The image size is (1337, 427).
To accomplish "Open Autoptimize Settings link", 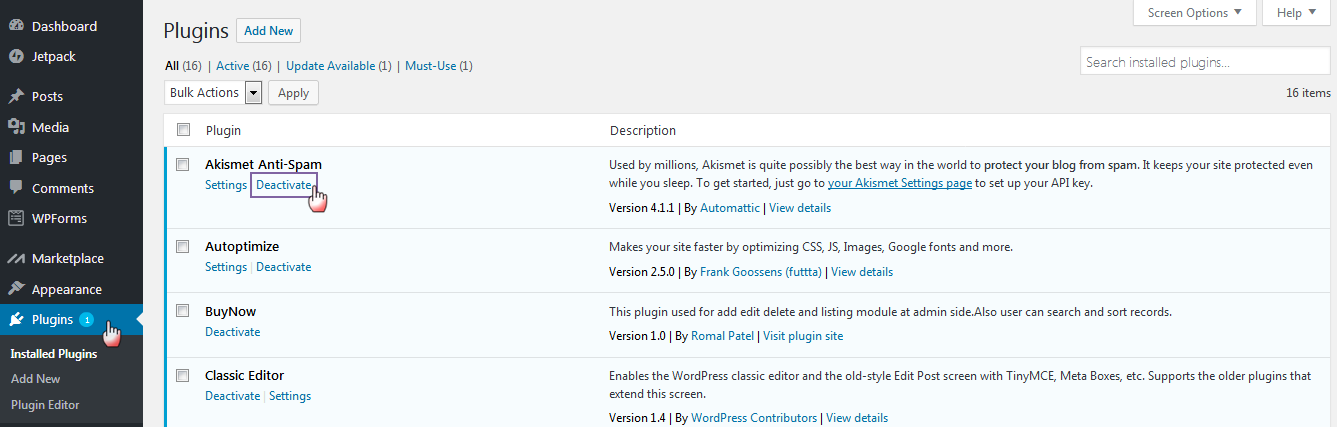I will coord(226,267).
